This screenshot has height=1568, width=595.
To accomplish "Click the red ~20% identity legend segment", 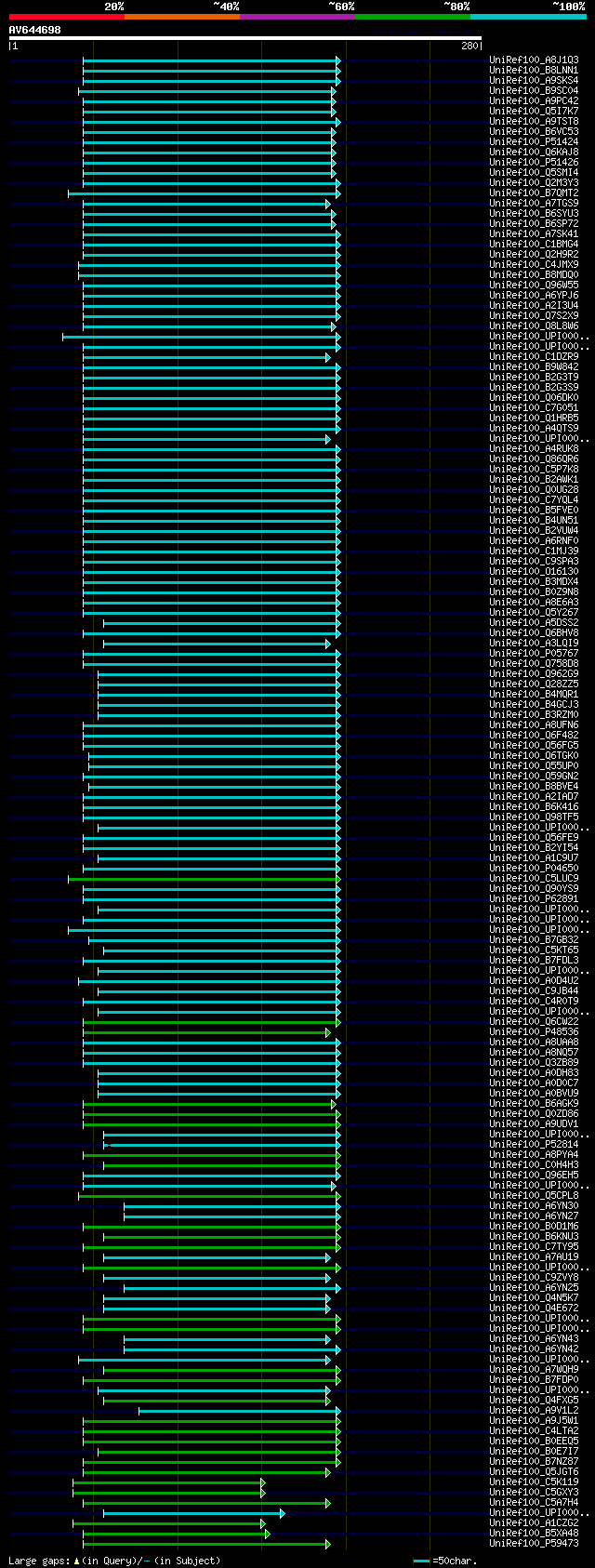I will pyautogui.click(x=67, y=17).
